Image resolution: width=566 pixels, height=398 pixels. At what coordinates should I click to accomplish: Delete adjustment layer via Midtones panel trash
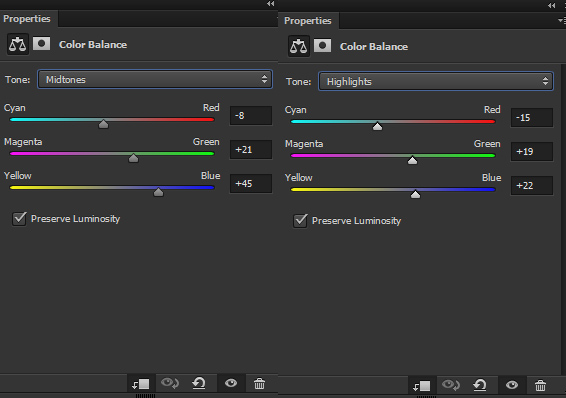(x=259, y=384)
